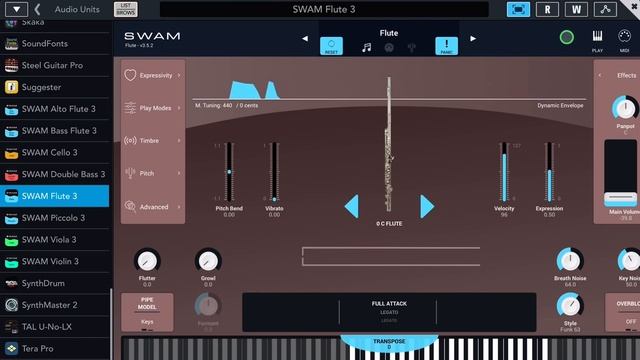Choose SWAM Piccolo 3 from list
Screen dimensions: 640x360
coord(55,218)
